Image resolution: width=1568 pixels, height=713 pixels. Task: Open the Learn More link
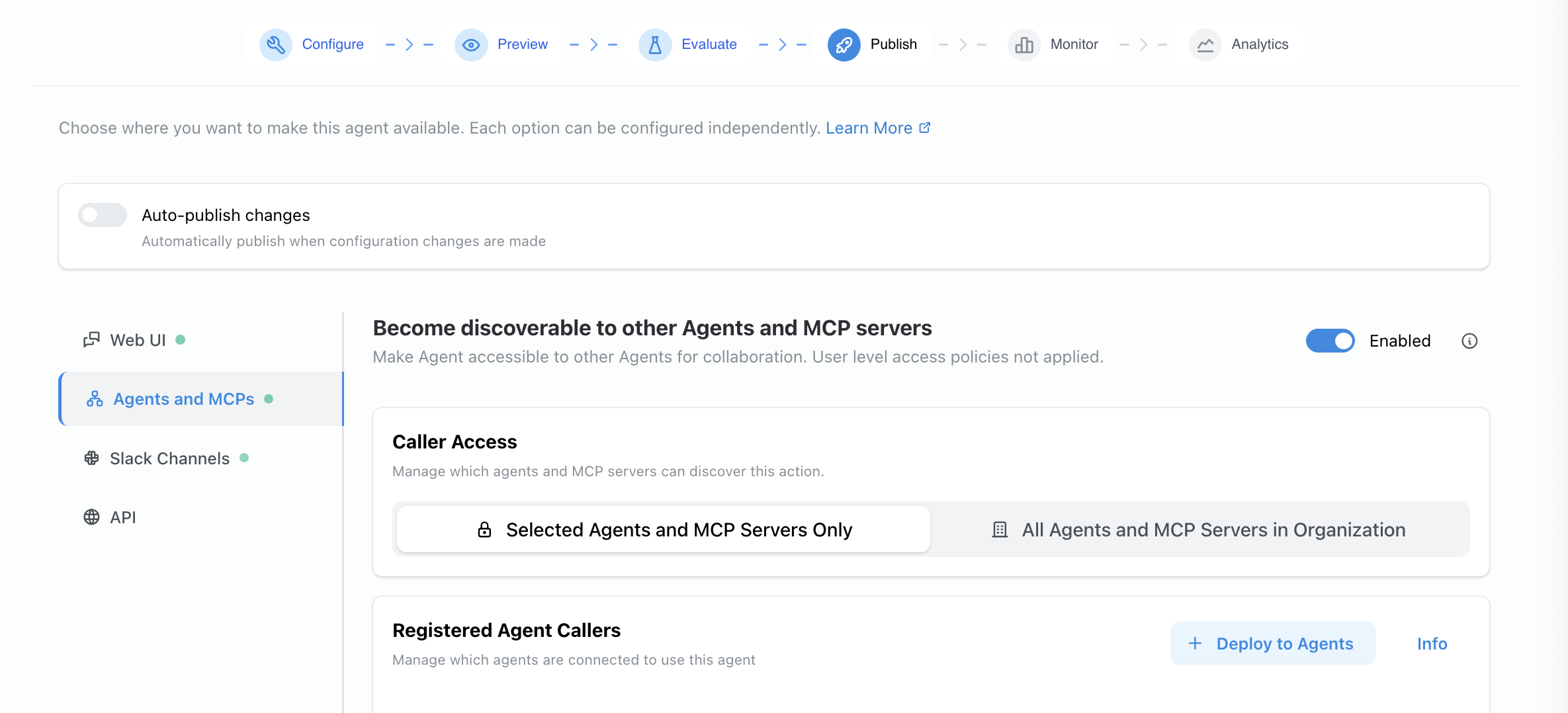pos(869,127)
